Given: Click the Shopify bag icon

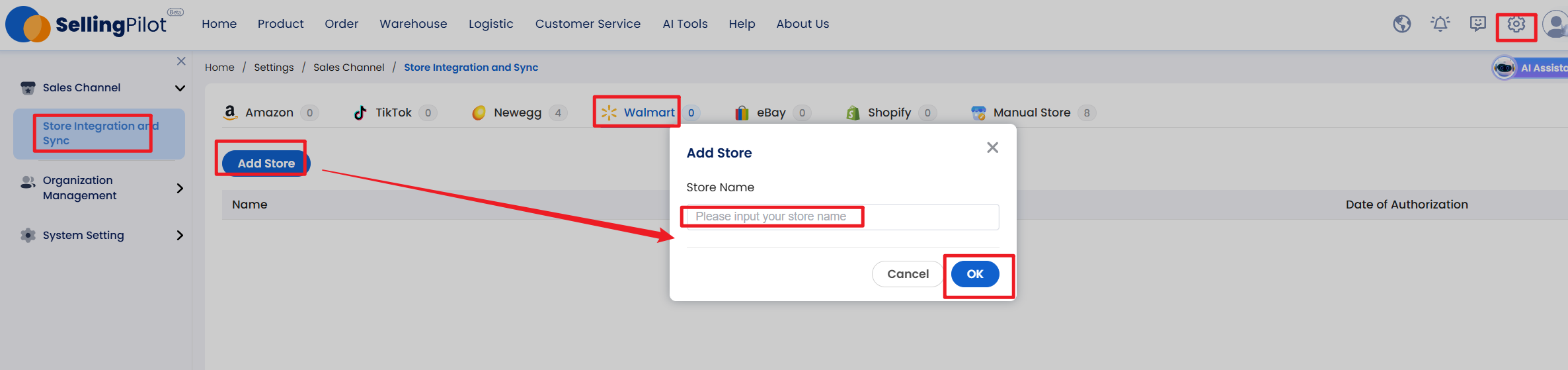Looking at the screenshot, I should [853, 113].
